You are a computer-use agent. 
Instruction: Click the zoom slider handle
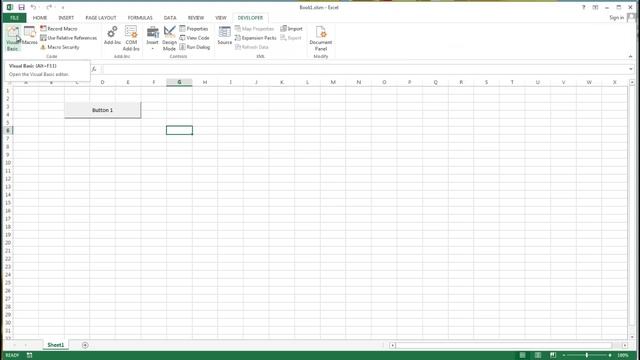587,356
